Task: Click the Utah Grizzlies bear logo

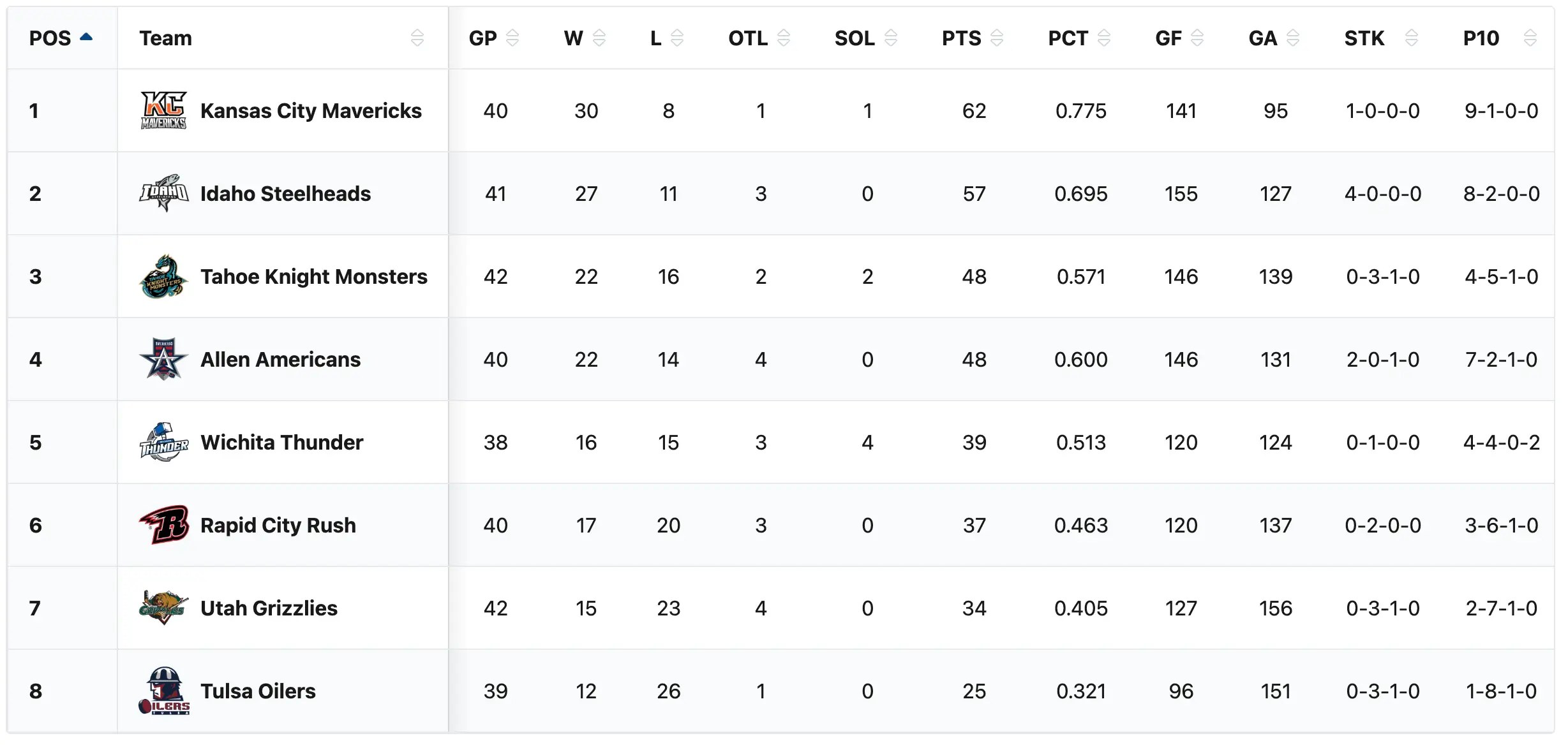Action: (x=163, y=608)
